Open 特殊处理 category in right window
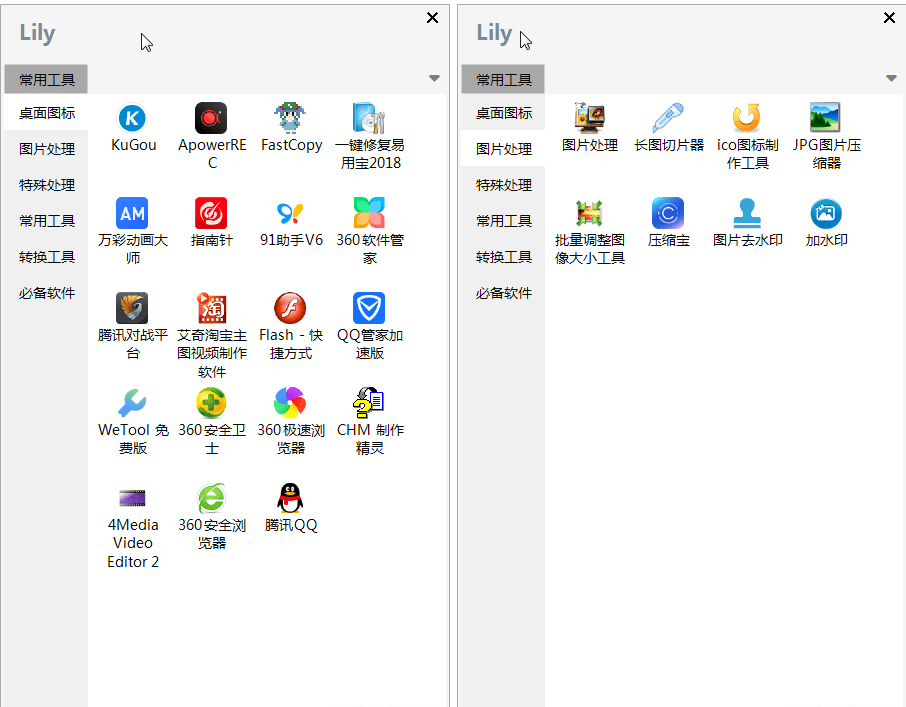This screenshot has width=906, height=707. pyautogui.click(x=503, y=185)
